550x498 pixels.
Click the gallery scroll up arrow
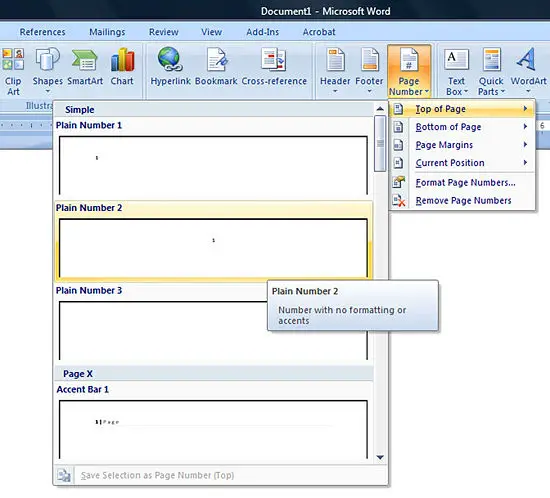(380, 109)
